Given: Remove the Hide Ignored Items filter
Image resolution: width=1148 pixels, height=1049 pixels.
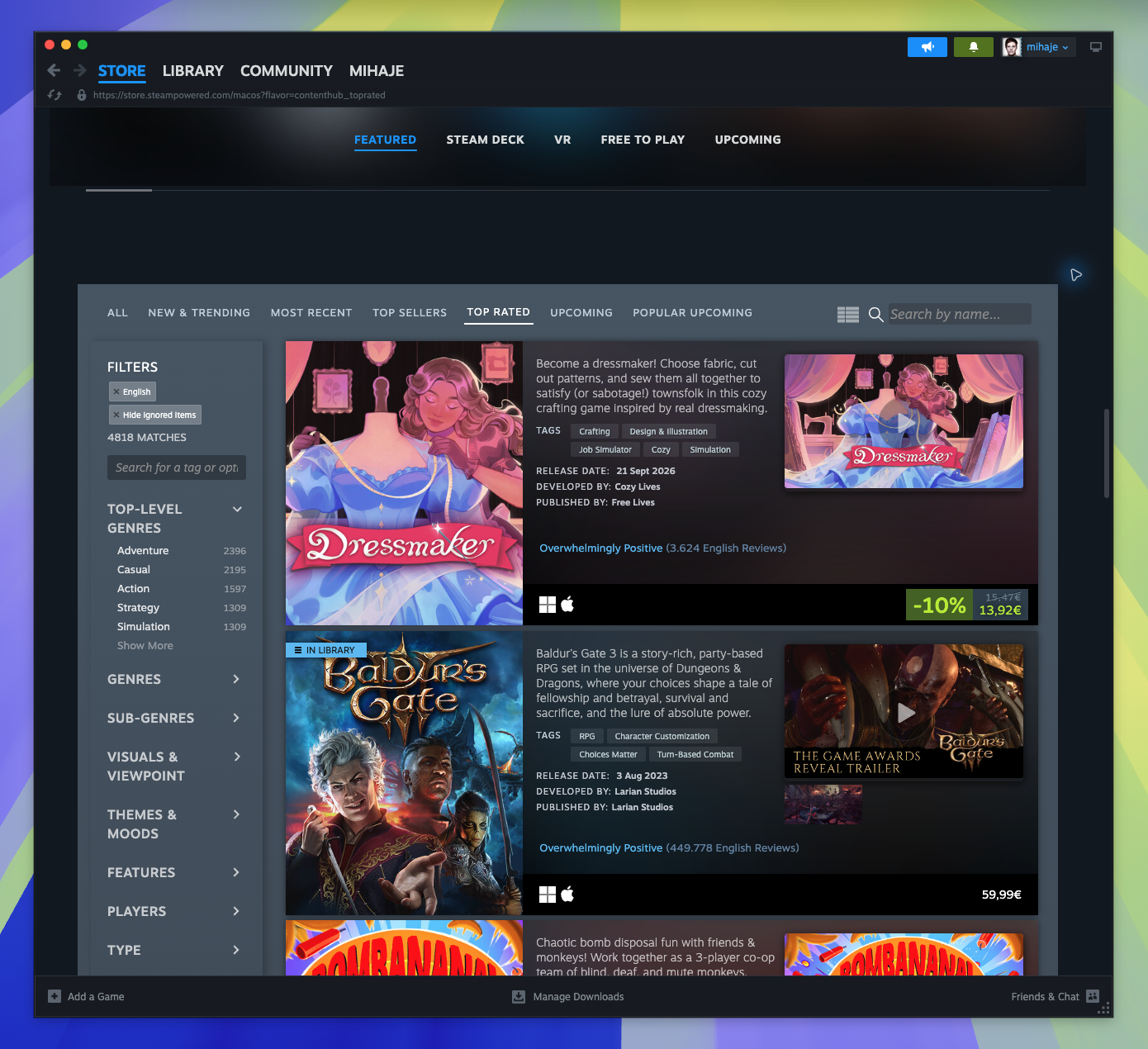Looking at the screenshot, I should pos(155,415).
